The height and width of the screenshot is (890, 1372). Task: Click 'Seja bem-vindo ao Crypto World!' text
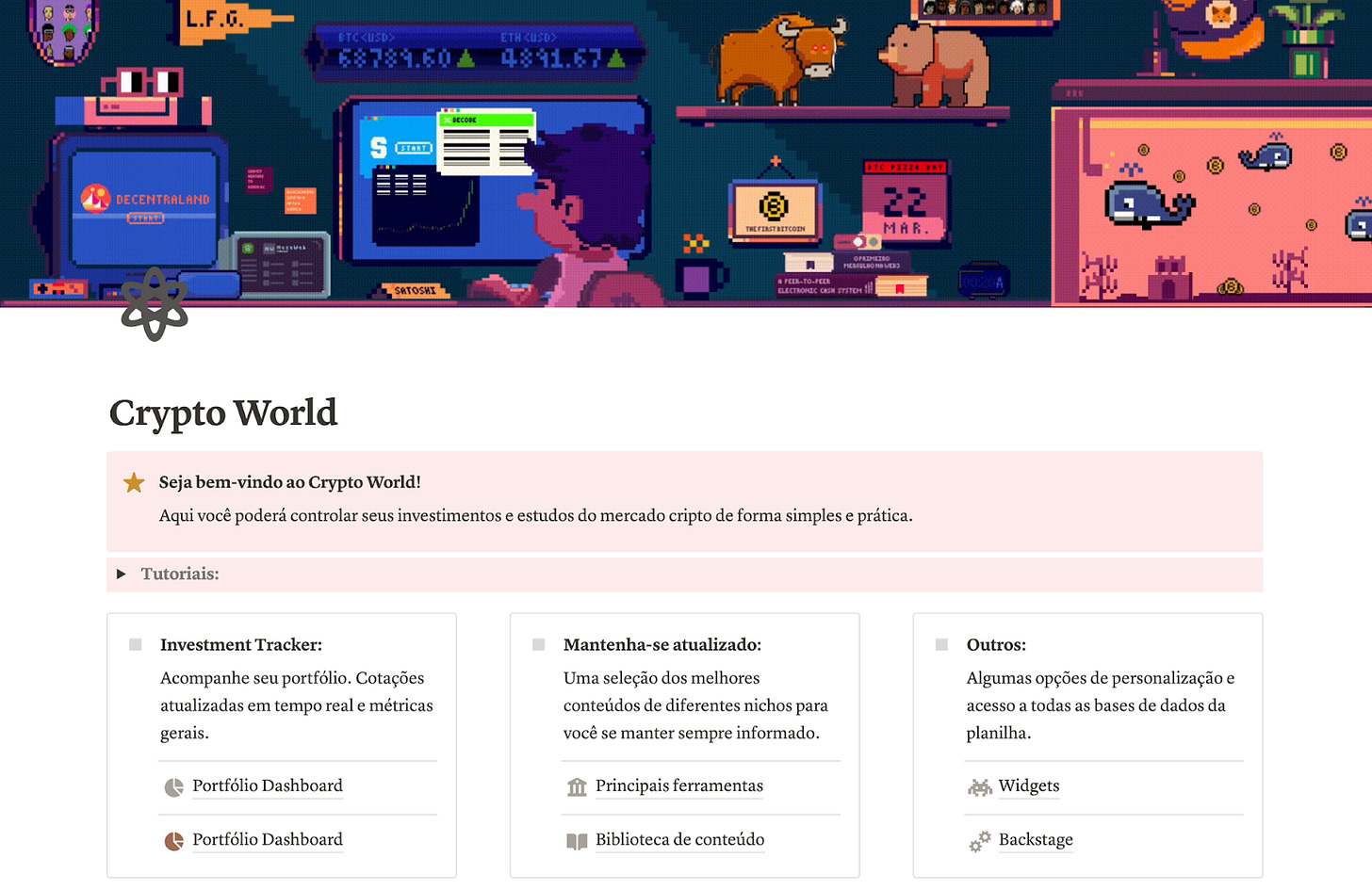[290, 482]
